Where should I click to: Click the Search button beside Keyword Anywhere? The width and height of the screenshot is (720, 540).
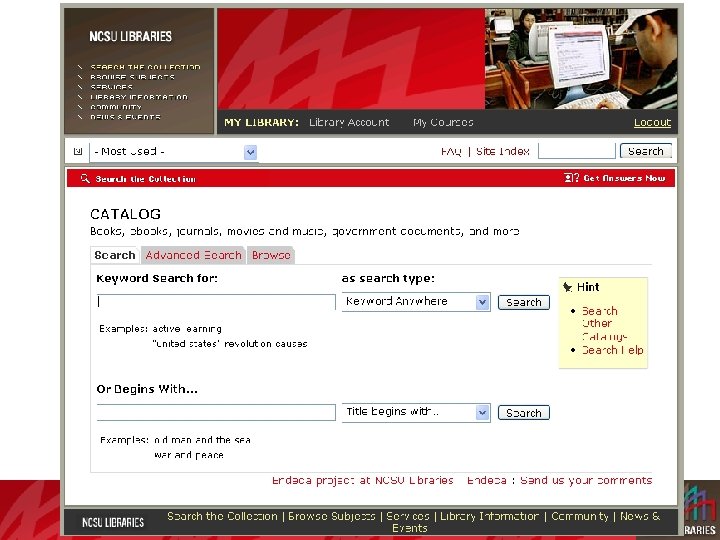(523, 302)
